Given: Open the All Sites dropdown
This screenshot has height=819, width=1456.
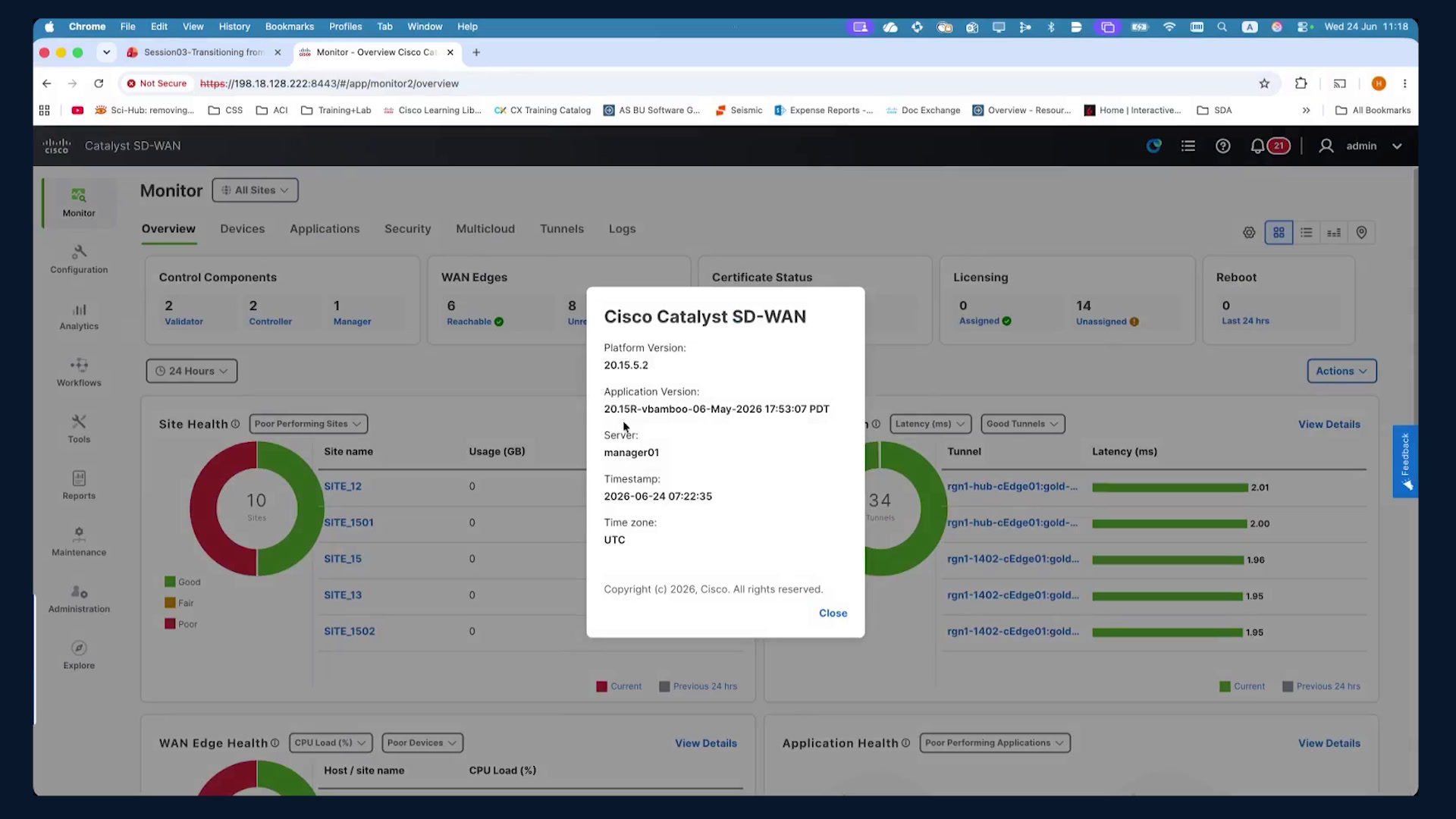Looking at the screenshot, I should point(255,190).
